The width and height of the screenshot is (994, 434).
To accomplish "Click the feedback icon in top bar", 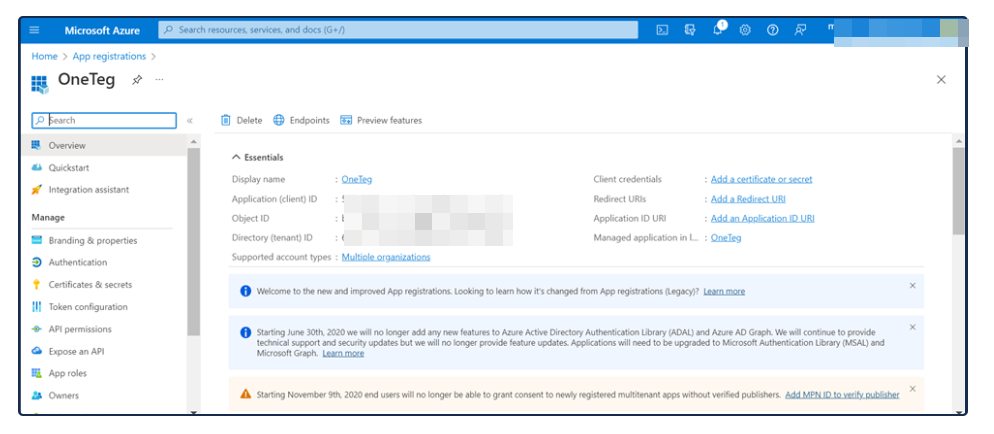I will 801,30.
